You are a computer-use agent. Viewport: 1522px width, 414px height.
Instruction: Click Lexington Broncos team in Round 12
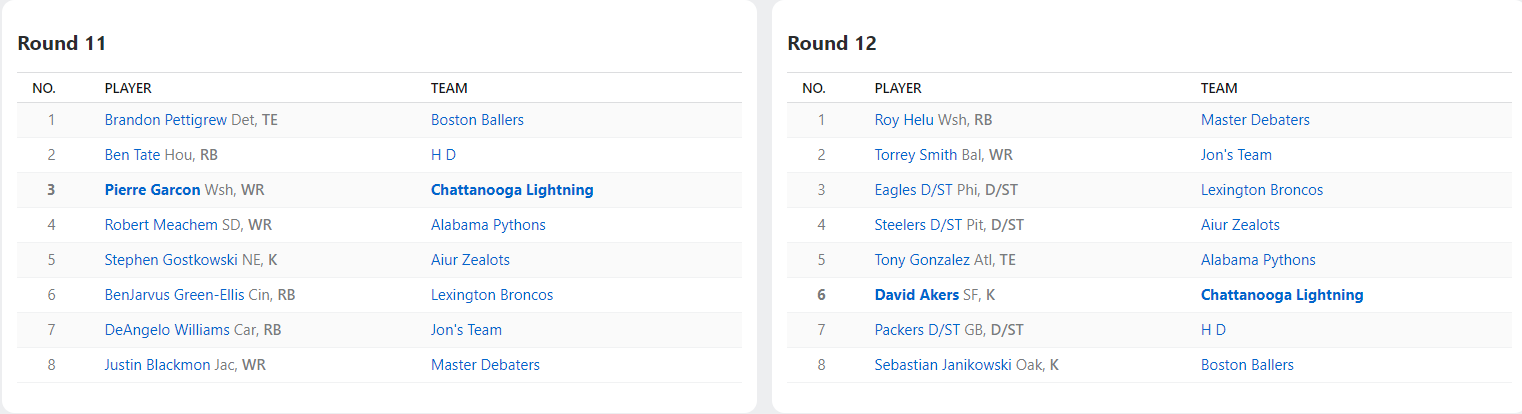click(x=1262, y=190)
